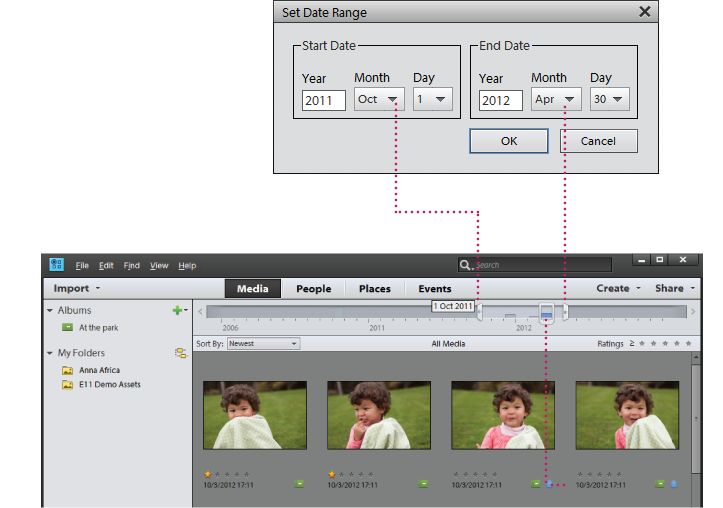This screenshot has width=723, height=508.
Task: Click the E11 Demo Assets folder icon
Action: point(67,384)
